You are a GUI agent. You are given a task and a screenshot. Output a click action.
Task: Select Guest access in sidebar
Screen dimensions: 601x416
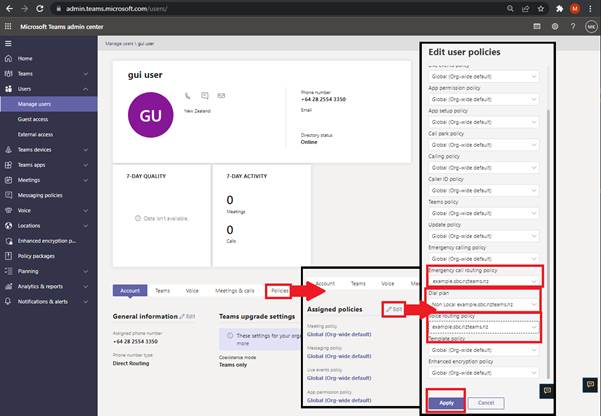(34, 118)
